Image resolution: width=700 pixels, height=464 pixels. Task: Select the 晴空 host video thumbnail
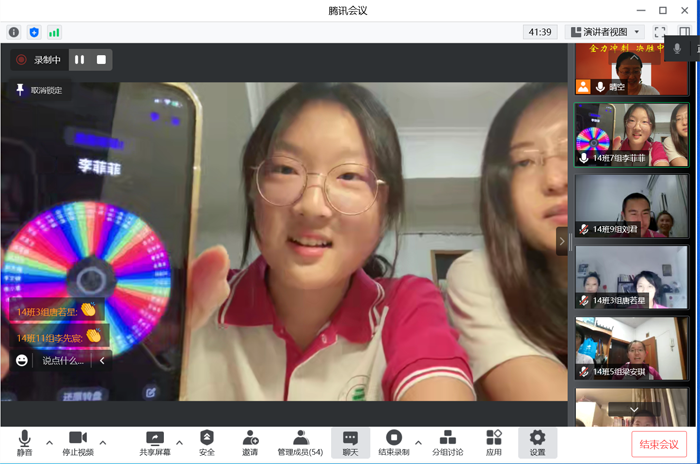tap(631, 69)
